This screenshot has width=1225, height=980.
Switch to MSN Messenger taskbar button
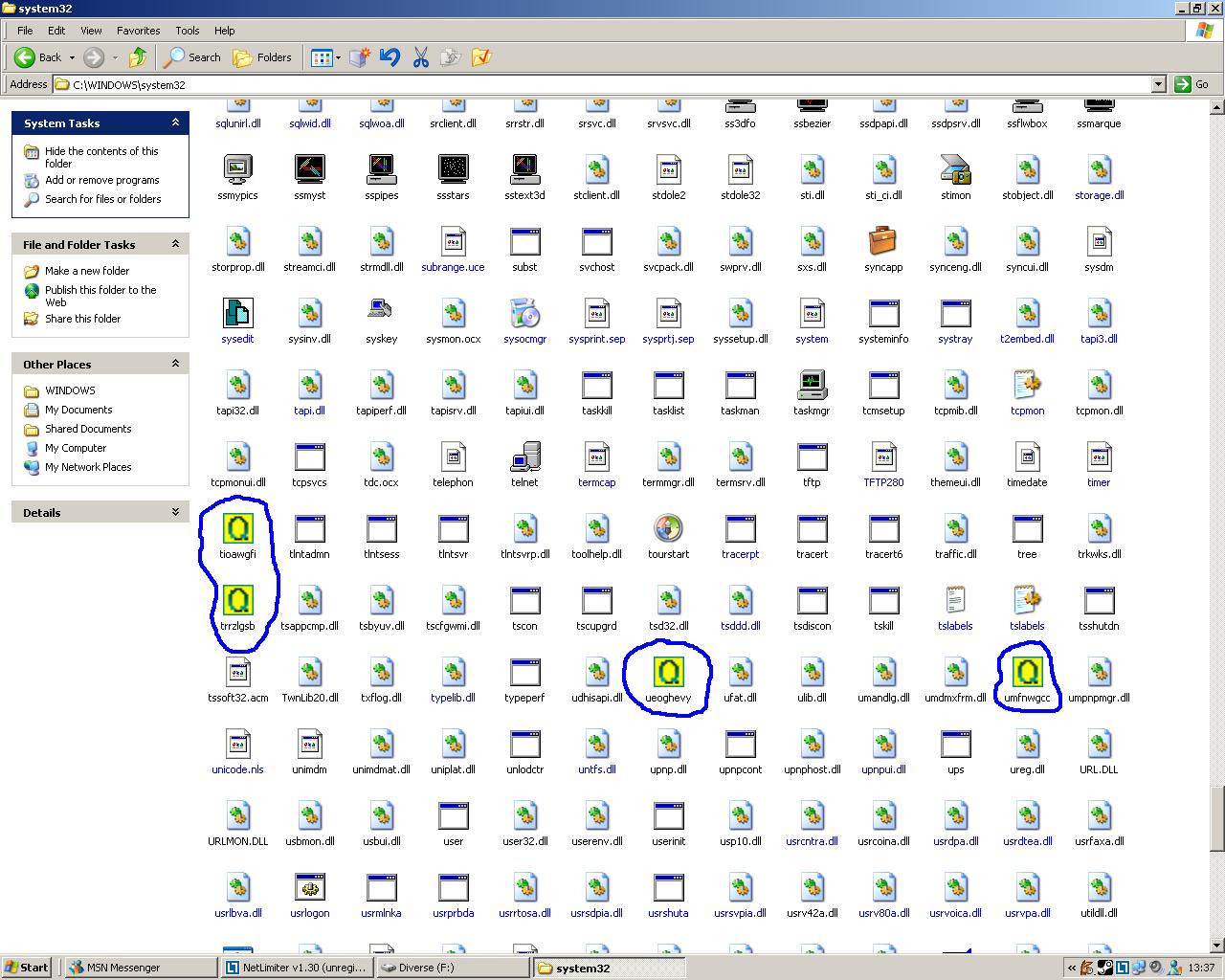(x=141, y=968)
